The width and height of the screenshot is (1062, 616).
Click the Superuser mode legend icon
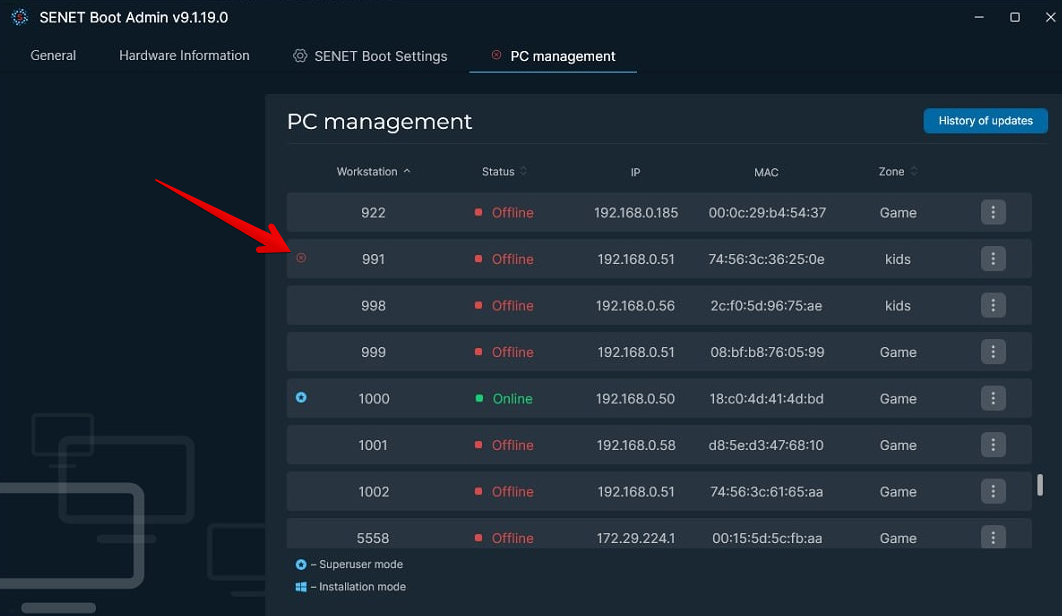(x=301, y=564)
